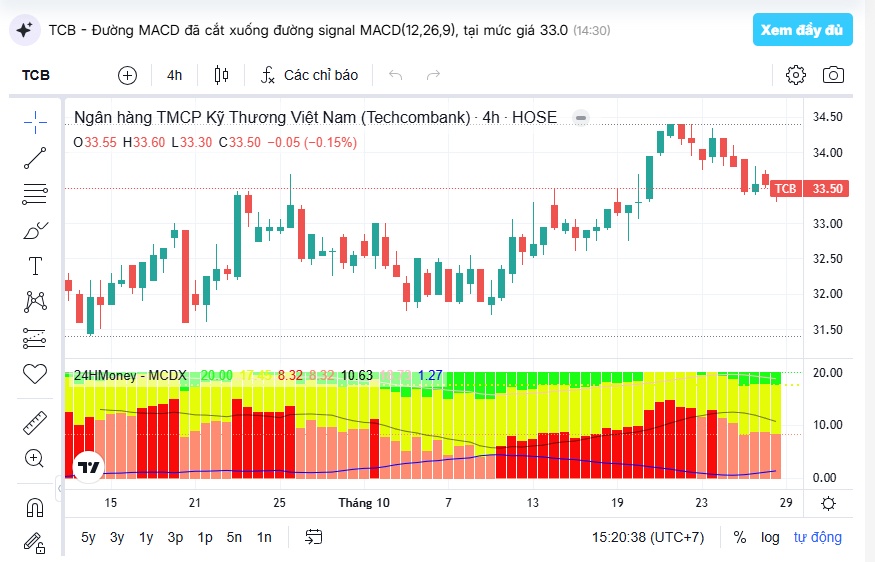Image resolution: width=875 pixels, height=562 pixels.
Task: Click the Ngân hàng TMCP Kỹ Thương chart title
Action: (x=315, y=118)
